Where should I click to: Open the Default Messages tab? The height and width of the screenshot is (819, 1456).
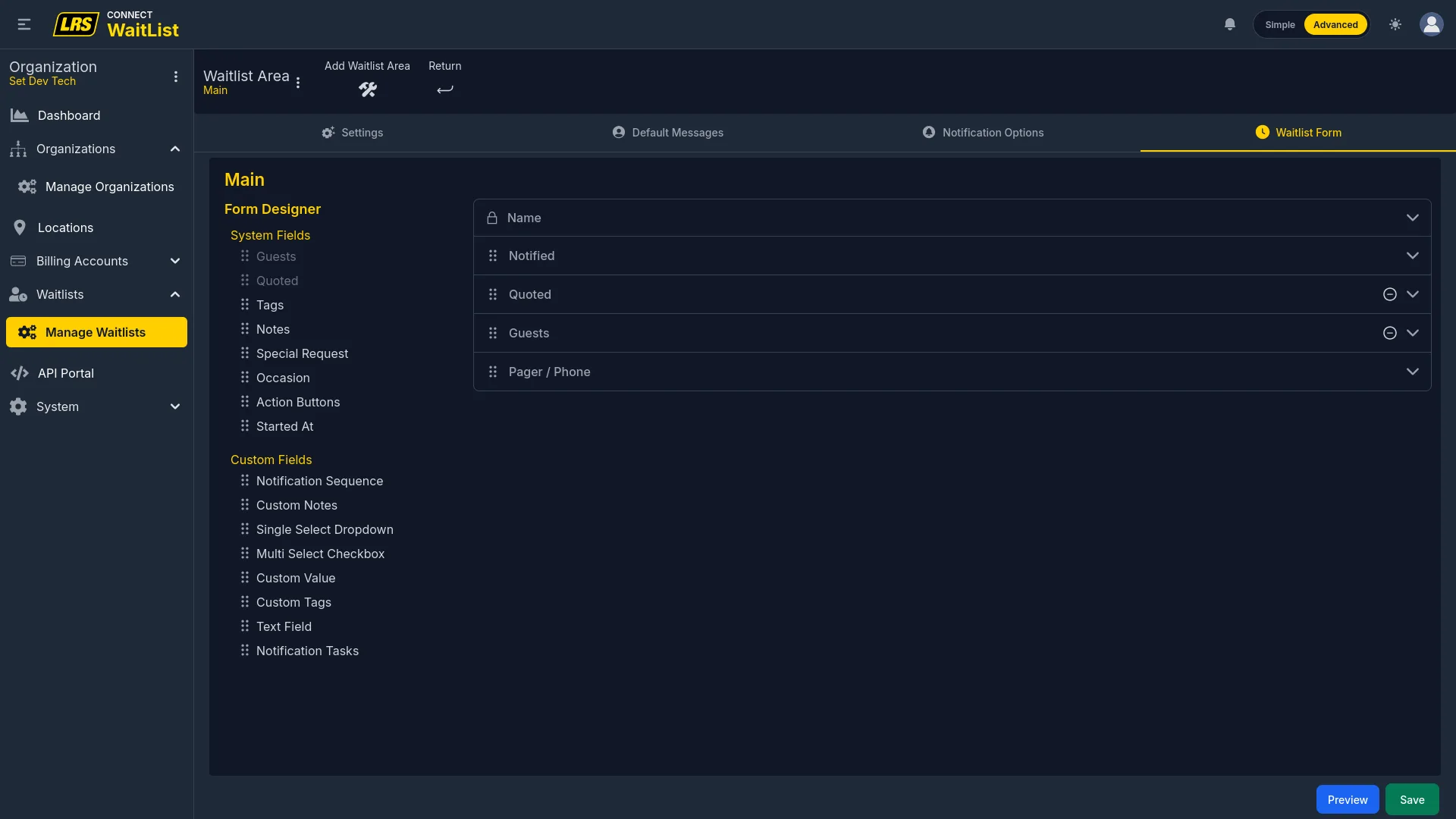coord(667,133)
